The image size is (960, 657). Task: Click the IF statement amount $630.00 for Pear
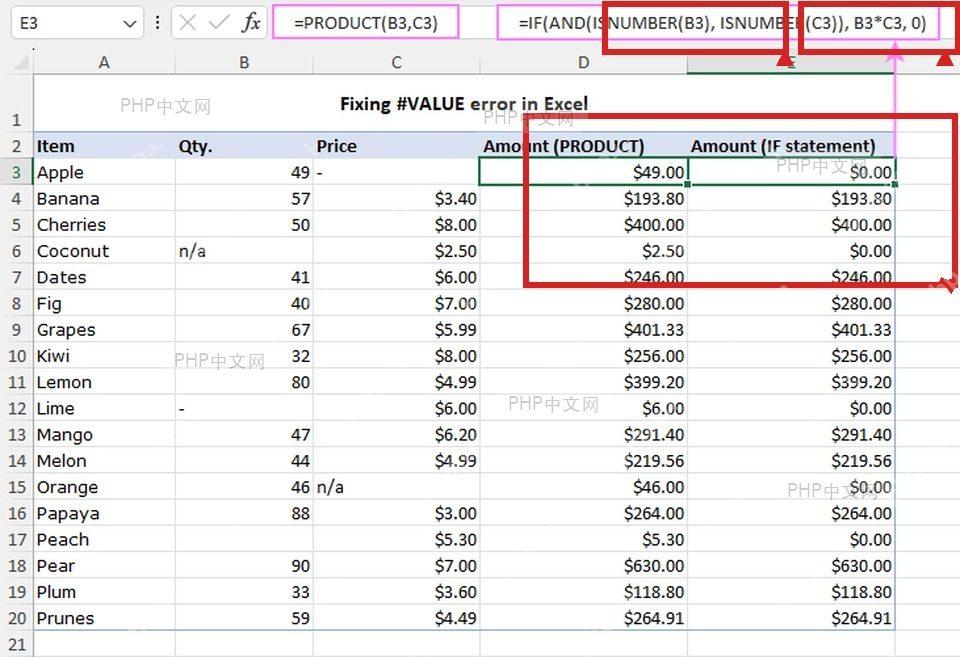(x=791, y=566)
